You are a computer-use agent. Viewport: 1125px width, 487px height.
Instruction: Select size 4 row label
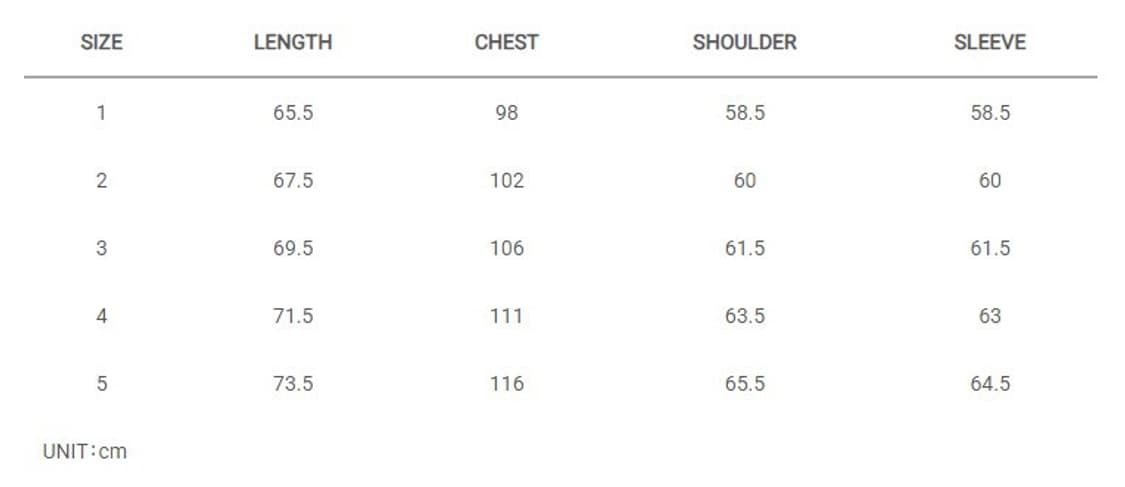tap(101, 316)
